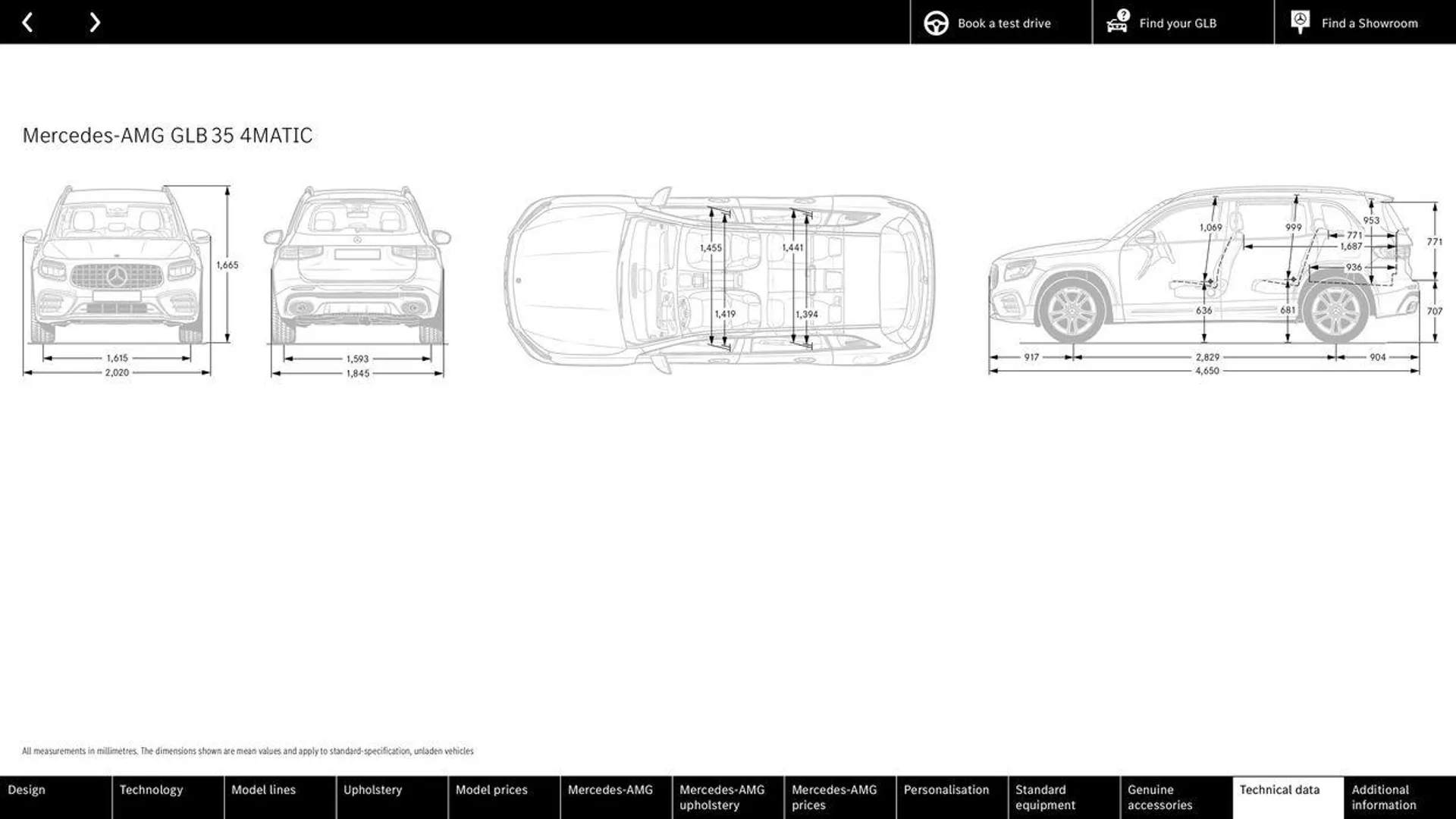The width and height of the screenshot is (1456, 819).
Task: Click the 936 cargo length value
Action: (x=1354, y=267)
